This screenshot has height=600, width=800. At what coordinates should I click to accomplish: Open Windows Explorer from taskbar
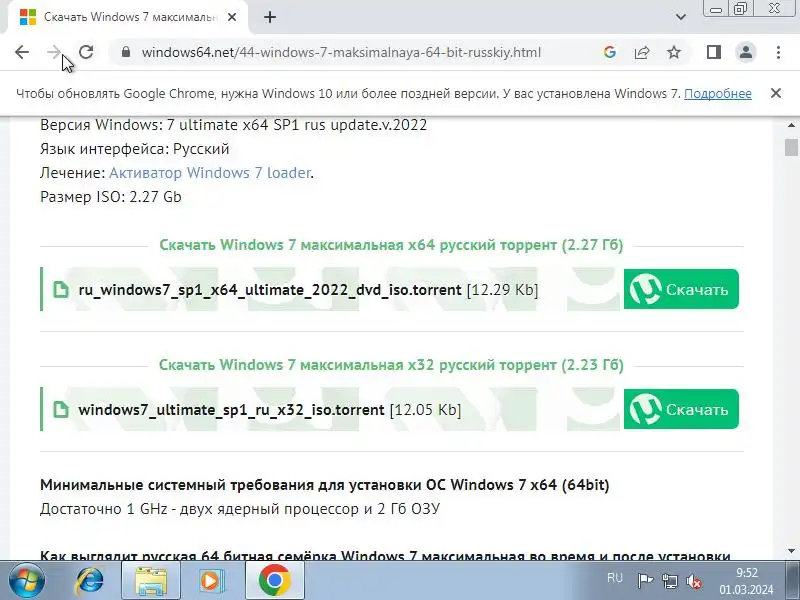[x=151, y=581]
